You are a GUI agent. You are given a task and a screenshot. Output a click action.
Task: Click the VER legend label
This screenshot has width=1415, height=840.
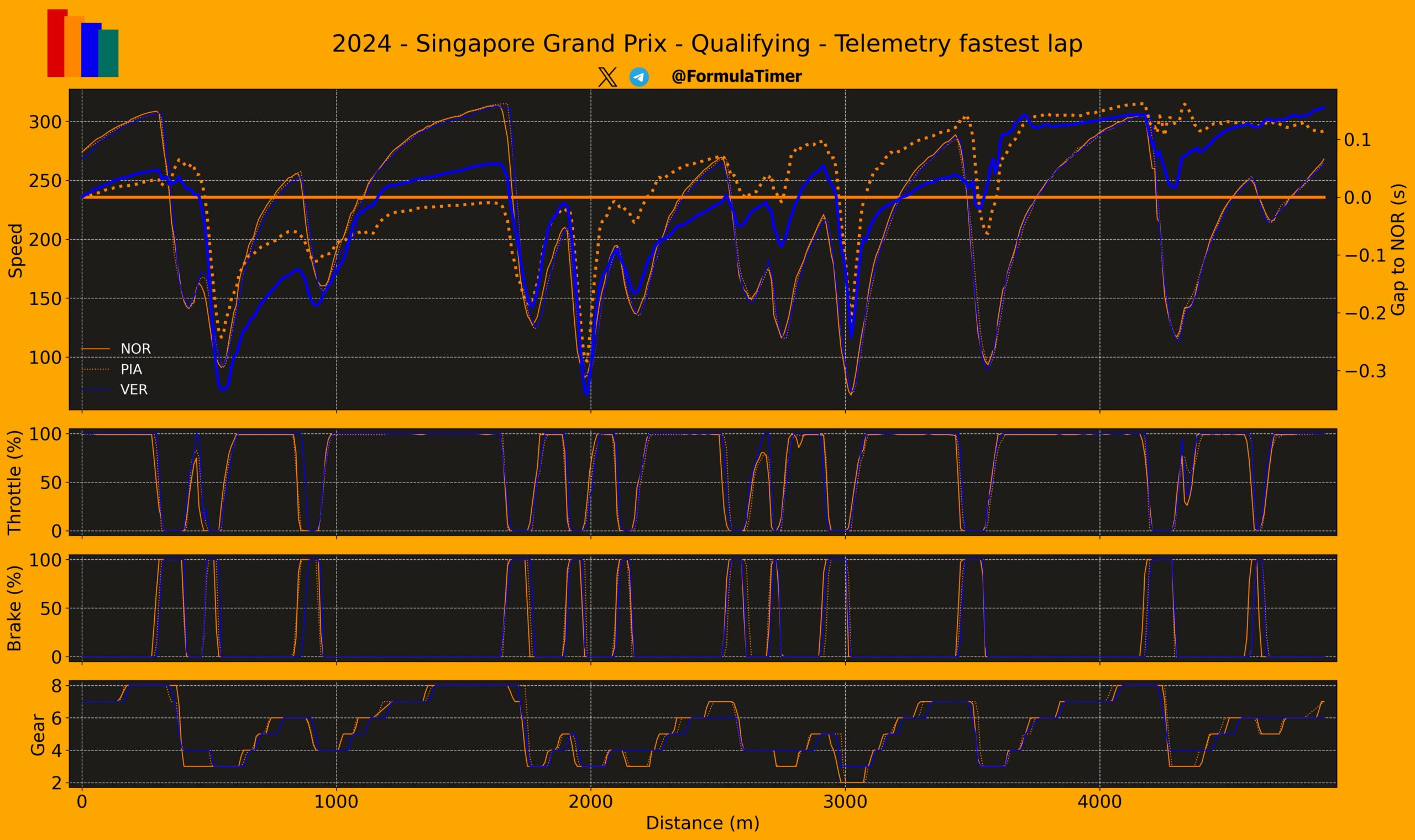click(x=134, y=390)
